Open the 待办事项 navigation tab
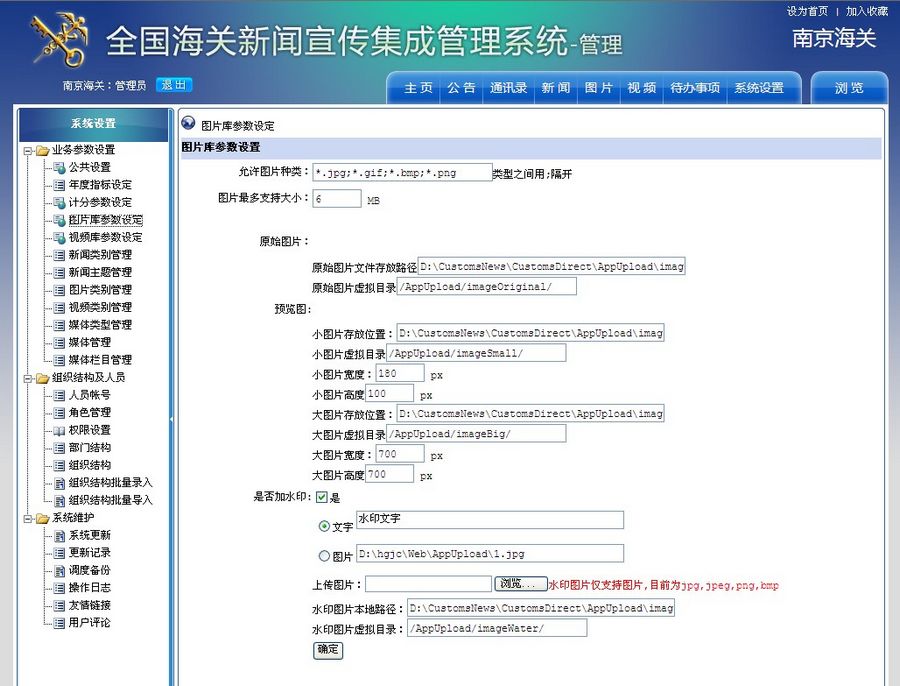Screen dimensions: 900x686 [695, 88]
